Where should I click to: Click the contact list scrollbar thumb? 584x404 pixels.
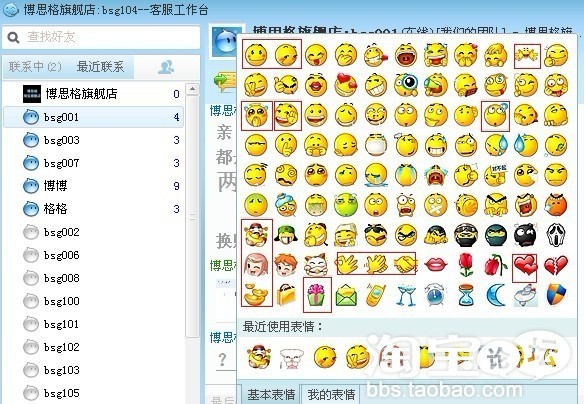[192, 216]
